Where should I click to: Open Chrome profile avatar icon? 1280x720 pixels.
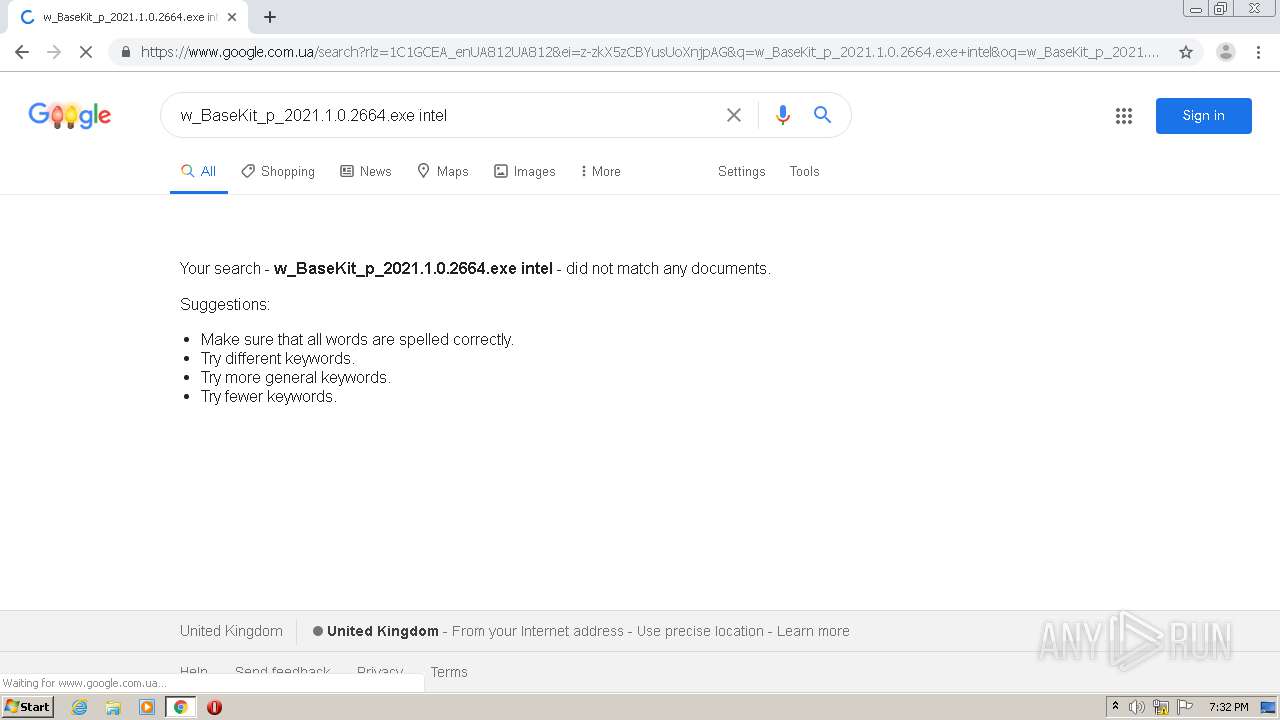(x=1226, y=52)
